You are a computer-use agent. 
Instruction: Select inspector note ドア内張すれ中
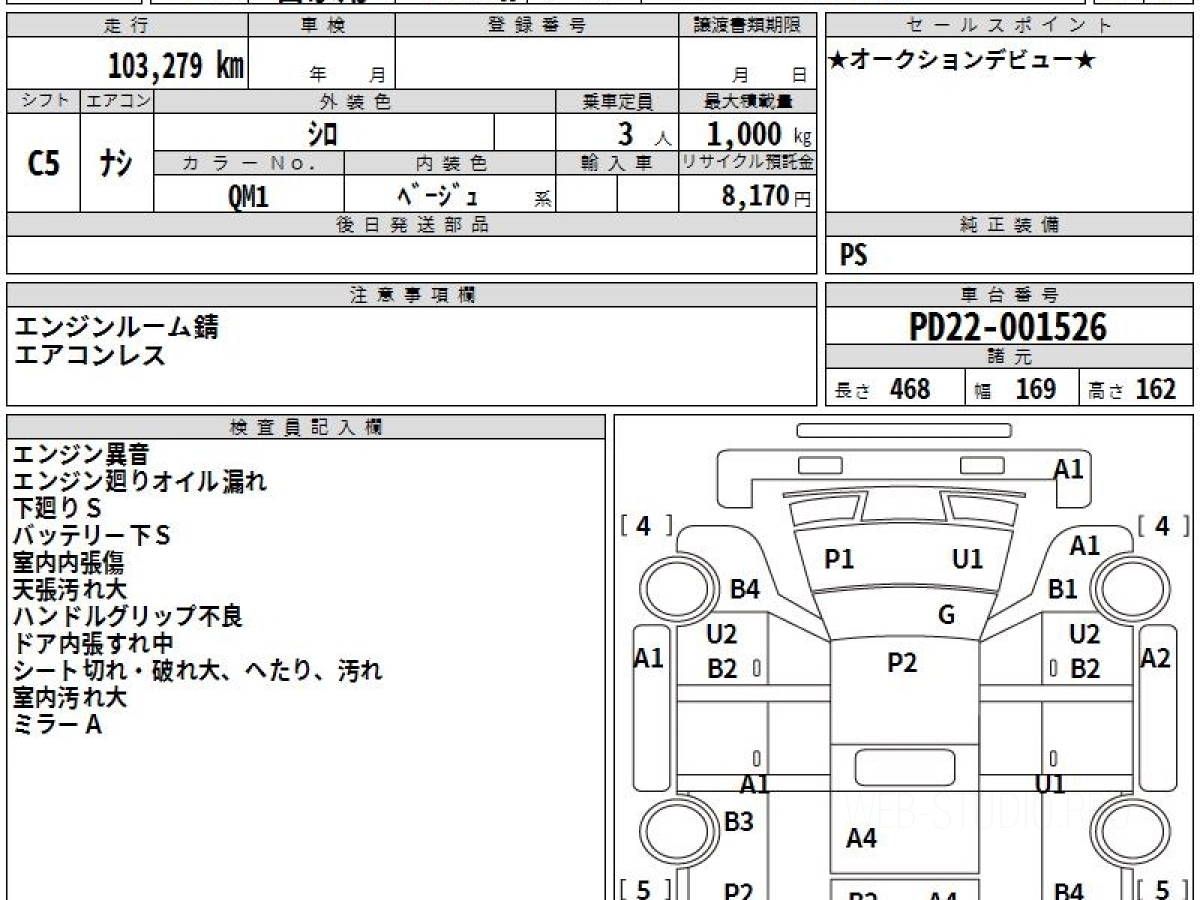pos(93,644)
